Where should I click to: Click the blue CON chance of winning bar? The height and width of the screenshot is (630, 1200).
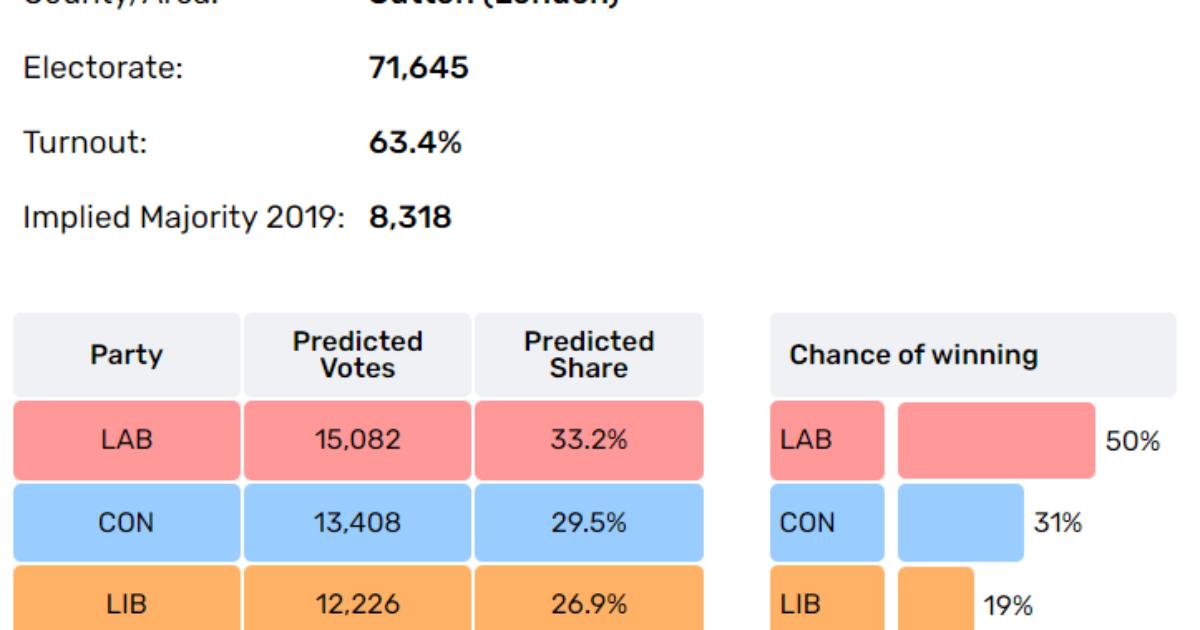tap(960, 522)
